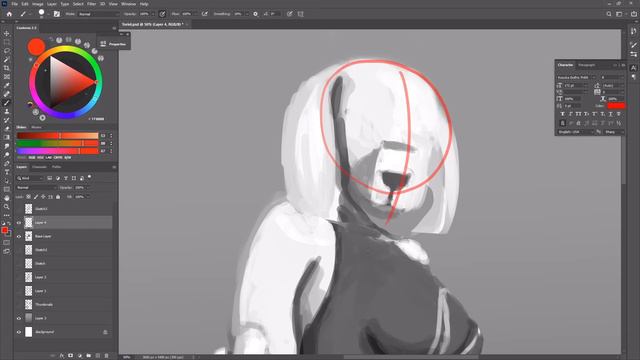Enable airbrush build-up effects
The width and height of the screenshot is (640, 360).
tap(205, 14)
